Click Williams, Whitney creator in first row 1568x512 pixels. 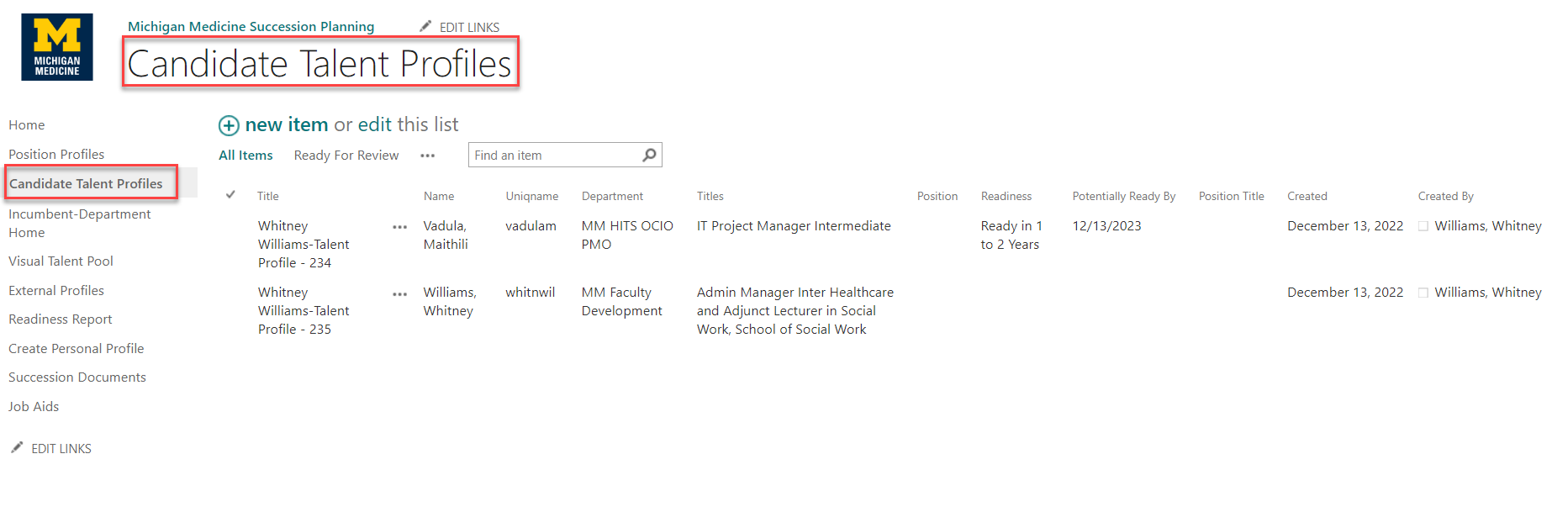click(1488, 226)
